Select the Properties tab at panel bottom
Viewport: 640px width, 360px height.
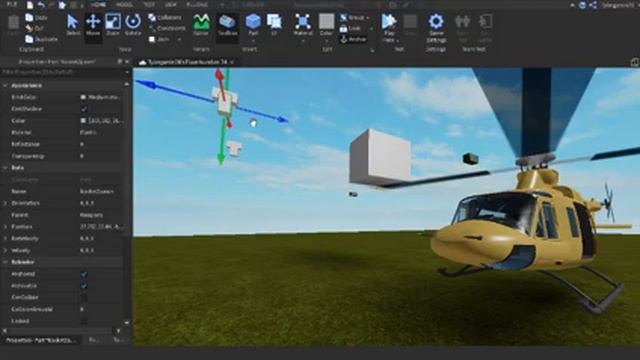pyautogui.click(x=41, y=340)
